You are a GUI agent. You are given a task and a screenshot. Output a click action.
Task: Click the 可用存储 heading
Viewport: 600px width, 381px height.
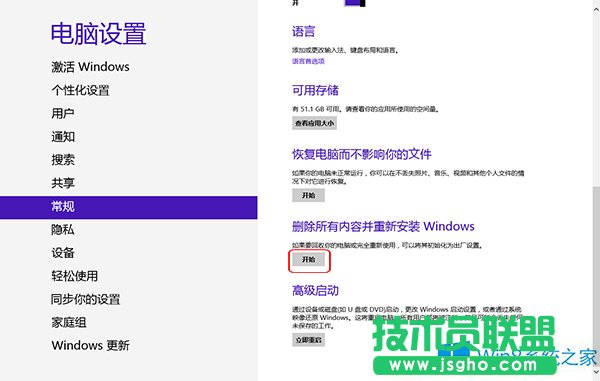[315, 90]
